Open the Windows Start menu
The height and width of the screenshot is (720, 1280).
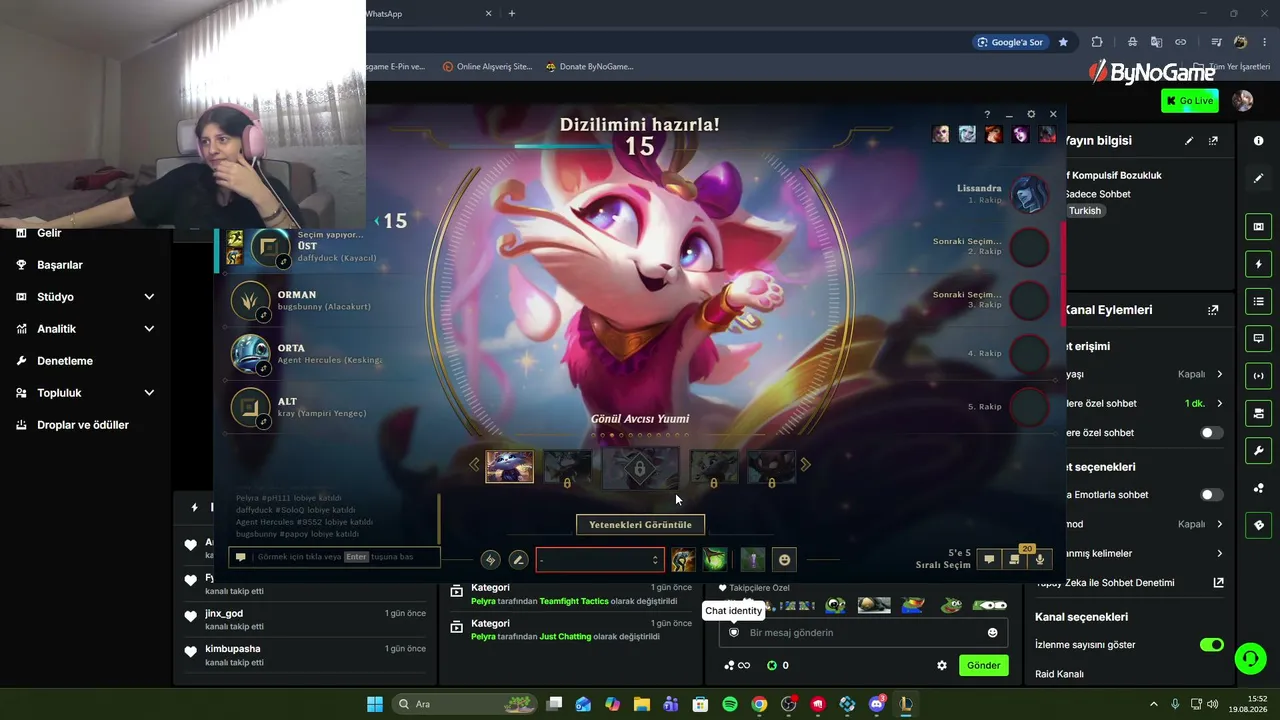tap(375, 704)
